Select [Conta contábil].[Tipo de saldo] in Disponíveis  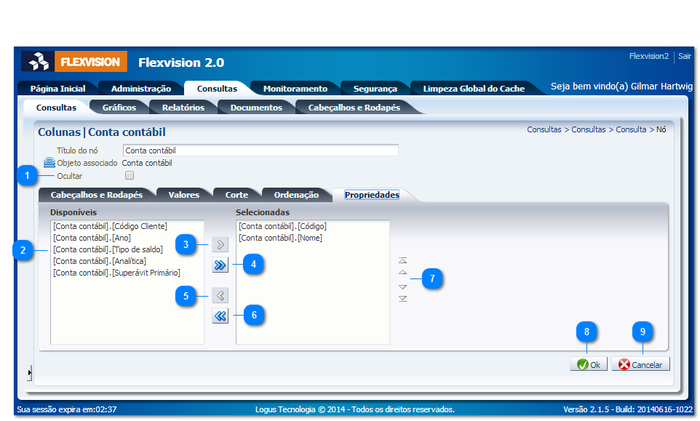tap(98, 249)
